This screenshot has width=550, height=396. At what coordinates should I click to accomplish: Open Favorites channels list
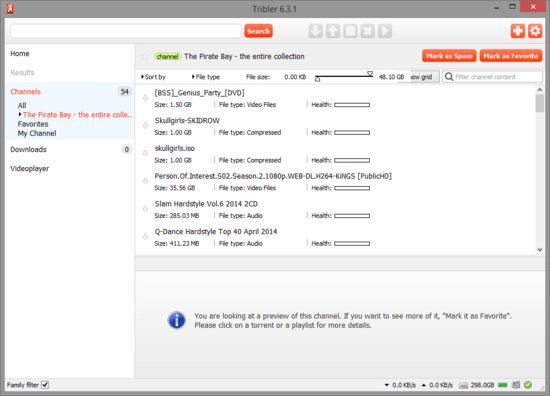(33, 124)
